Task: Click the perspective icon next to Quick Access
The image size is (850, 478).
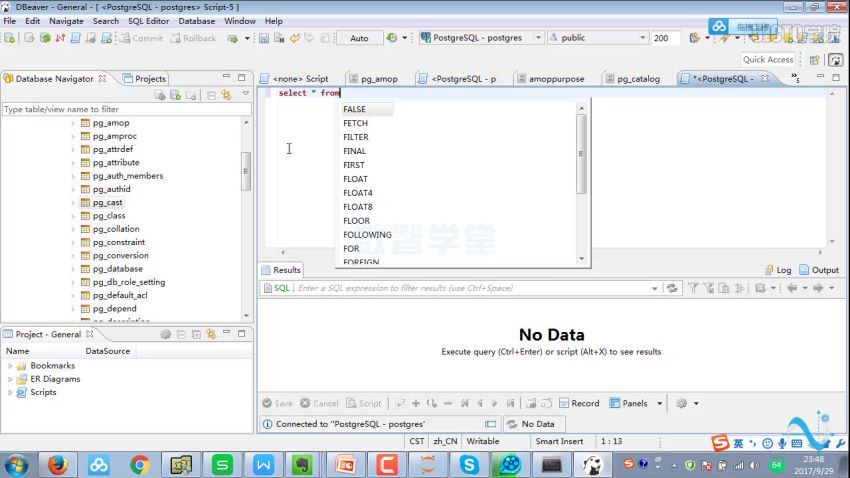Action: (814, 60)
